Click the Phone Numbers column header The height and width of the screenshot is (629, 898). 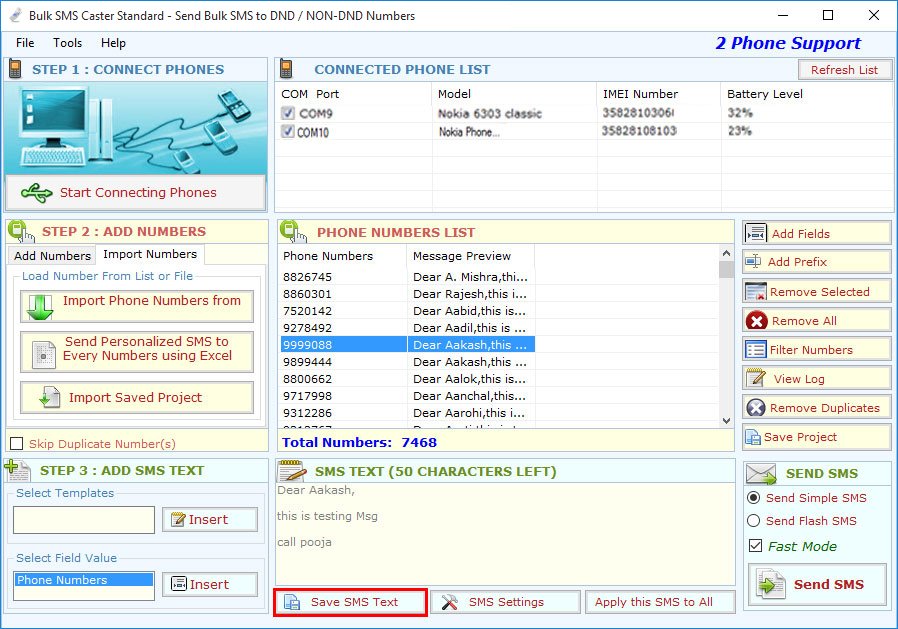(x=342, y=256)
